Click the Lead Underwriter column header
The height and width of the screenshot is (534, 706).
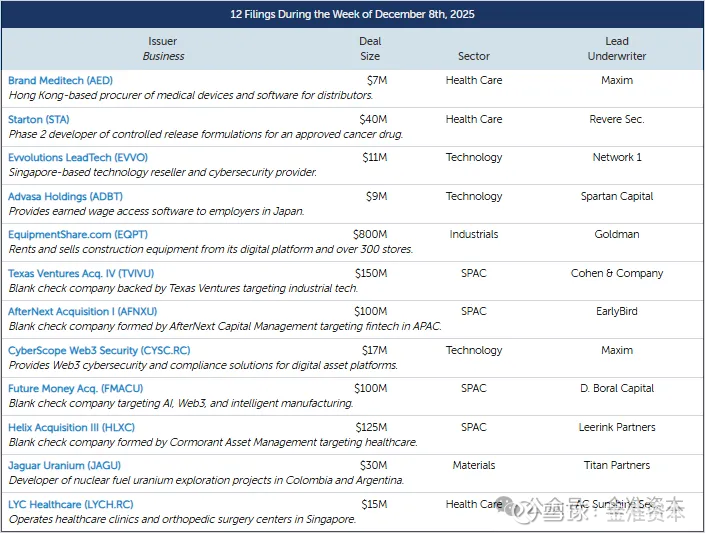(x=617, y=49)
